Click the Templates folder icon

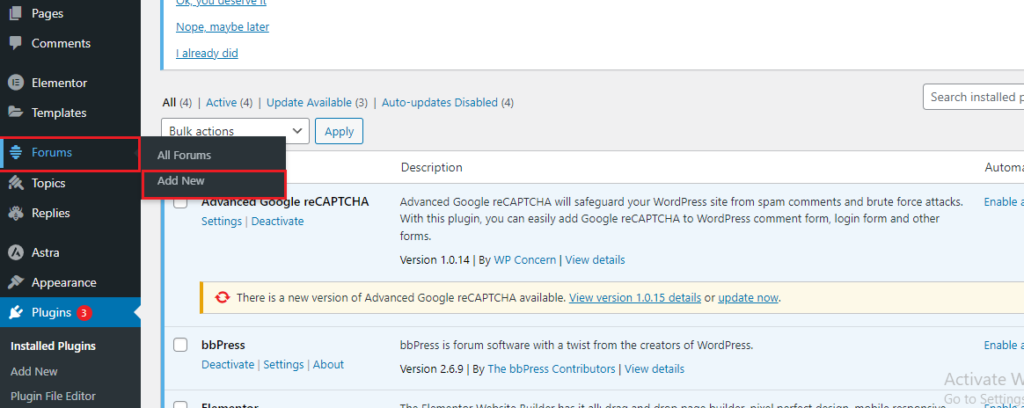click(16, 112)
